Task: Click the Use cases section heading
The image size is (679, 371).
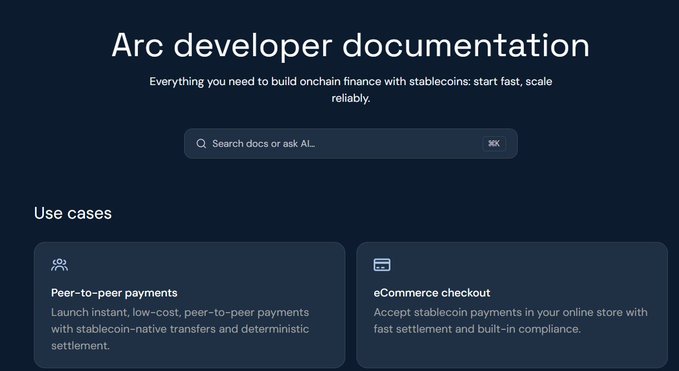Action: pyautogui.click(x=73, y=213)
